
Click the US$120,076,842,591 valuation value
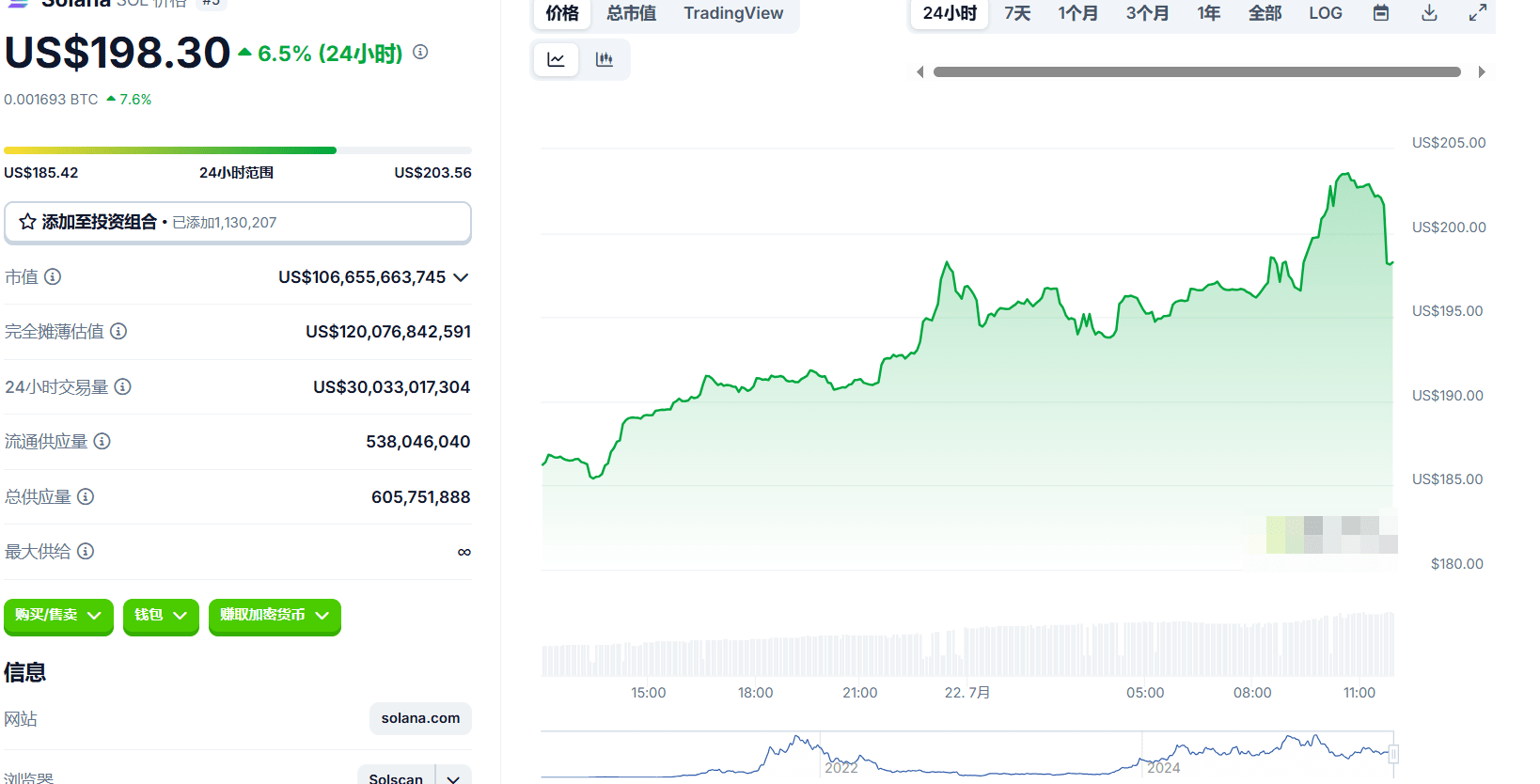pyautogui.click(x=388, y=332)
